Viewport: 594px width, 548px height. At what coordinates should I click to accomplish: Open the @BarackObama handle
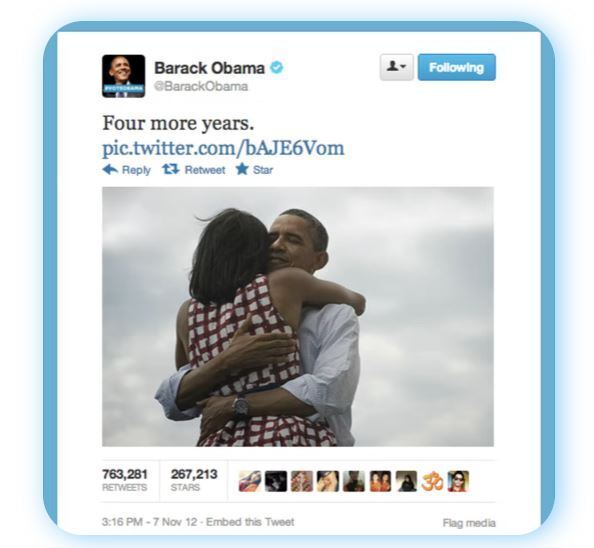click(201, 86)
